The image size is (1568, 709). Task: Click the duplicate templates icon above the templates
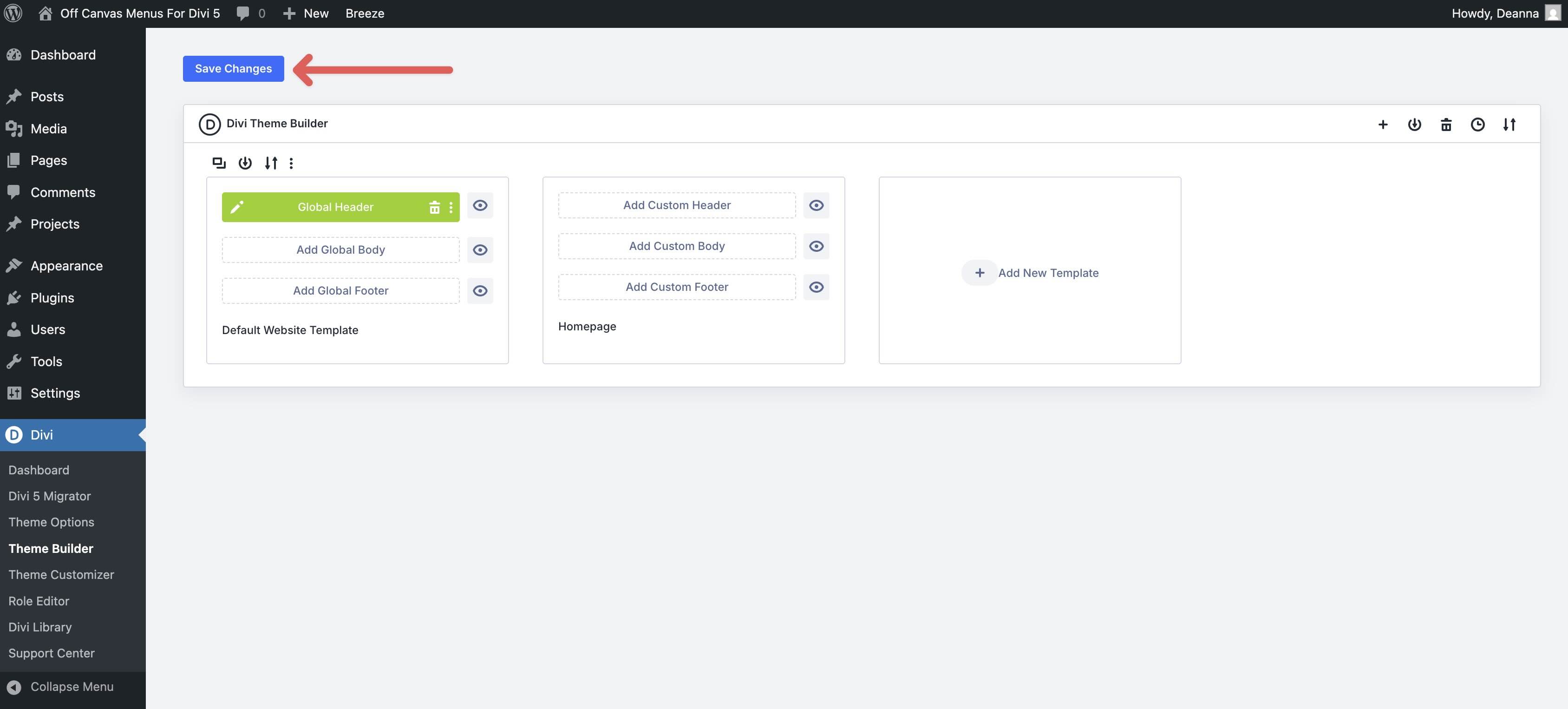pos(219,163)
